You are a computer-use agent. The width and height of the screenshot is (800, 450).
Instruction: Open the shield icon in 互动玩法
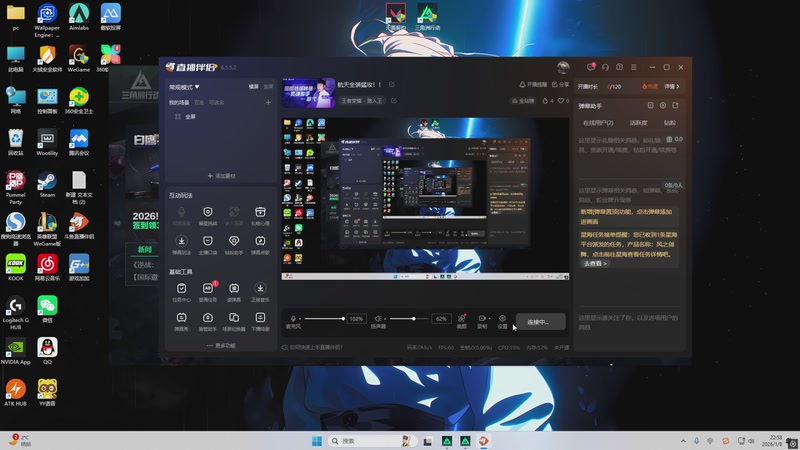208,216
